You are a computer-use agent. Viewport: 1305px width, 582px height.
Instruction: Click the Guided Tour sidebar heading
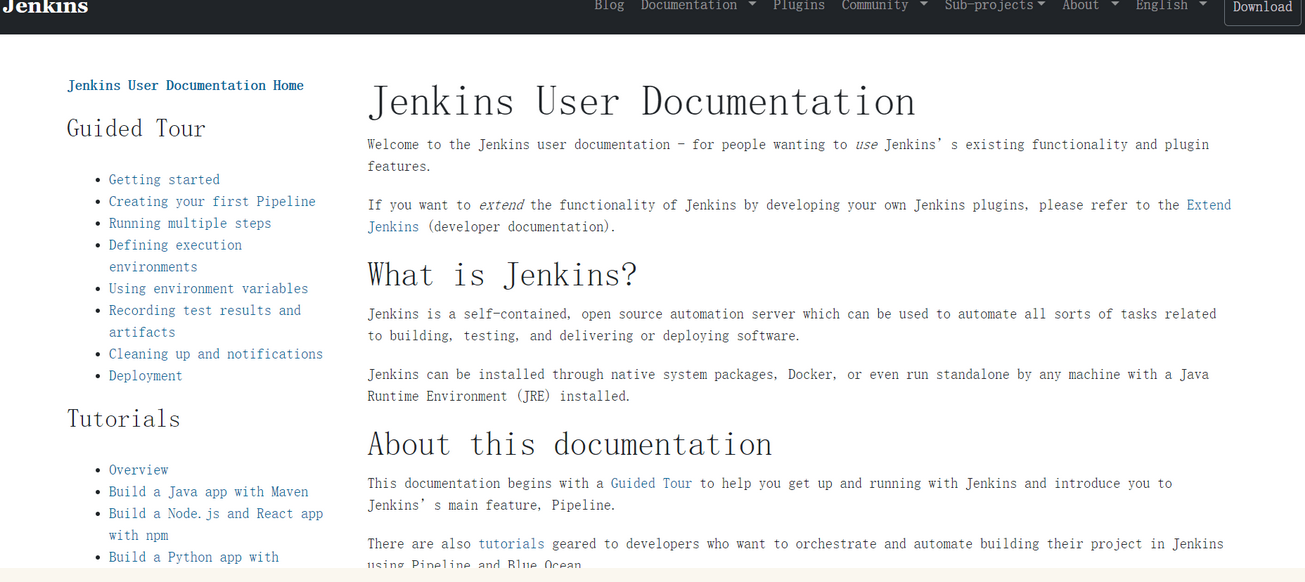[136, 129]
